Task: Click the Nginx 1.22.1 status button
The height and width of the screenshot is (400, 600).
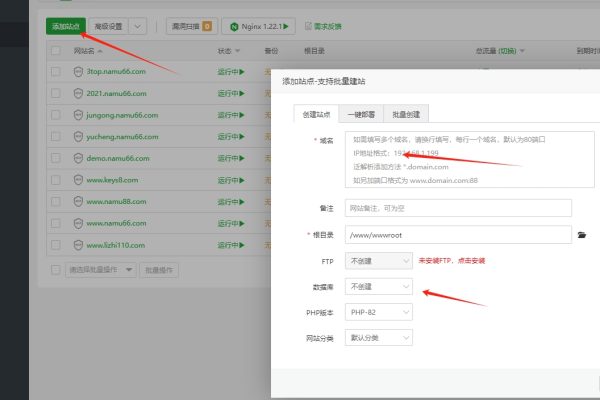Action: click(x=259, y=26)
